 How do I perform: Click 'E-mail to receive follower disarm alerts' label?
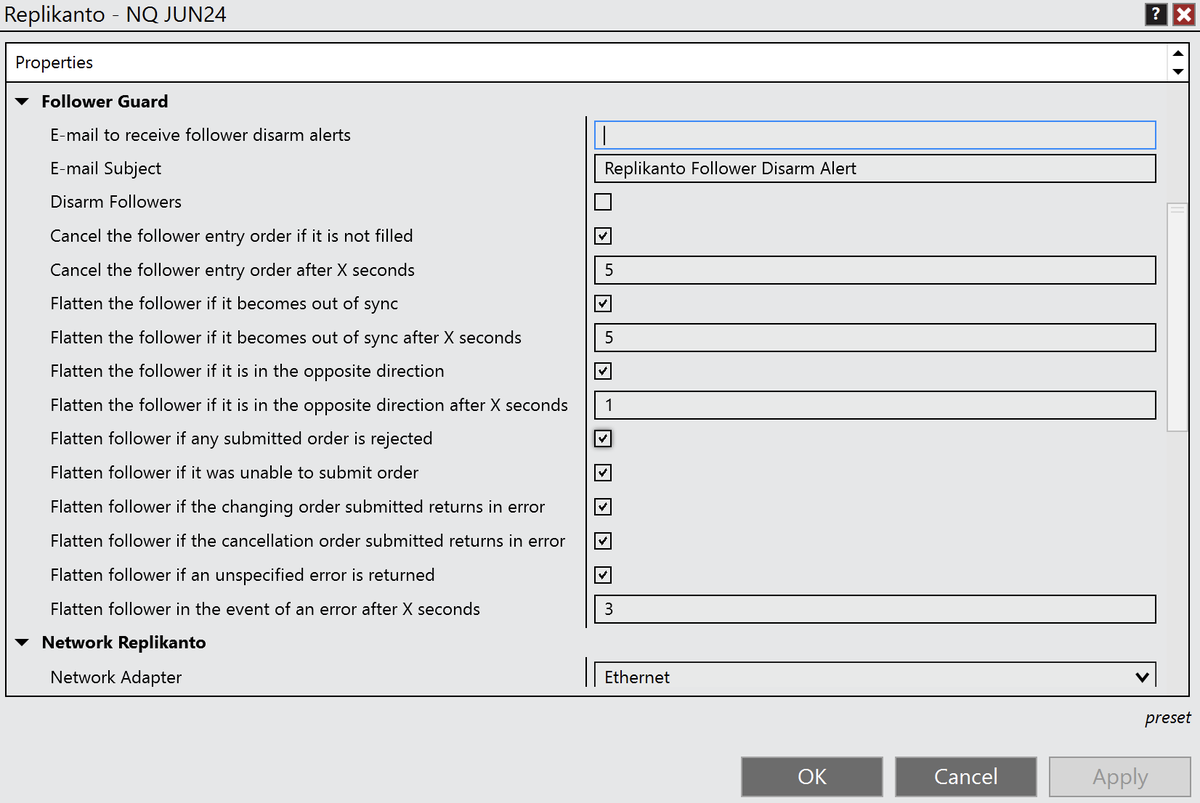coord(201,135)
